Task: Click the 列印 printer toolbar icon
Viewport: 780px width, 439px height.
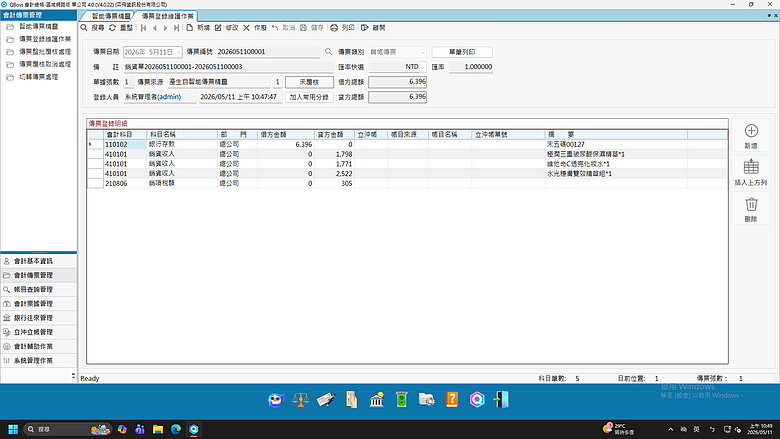Action: tap(334, 28)
